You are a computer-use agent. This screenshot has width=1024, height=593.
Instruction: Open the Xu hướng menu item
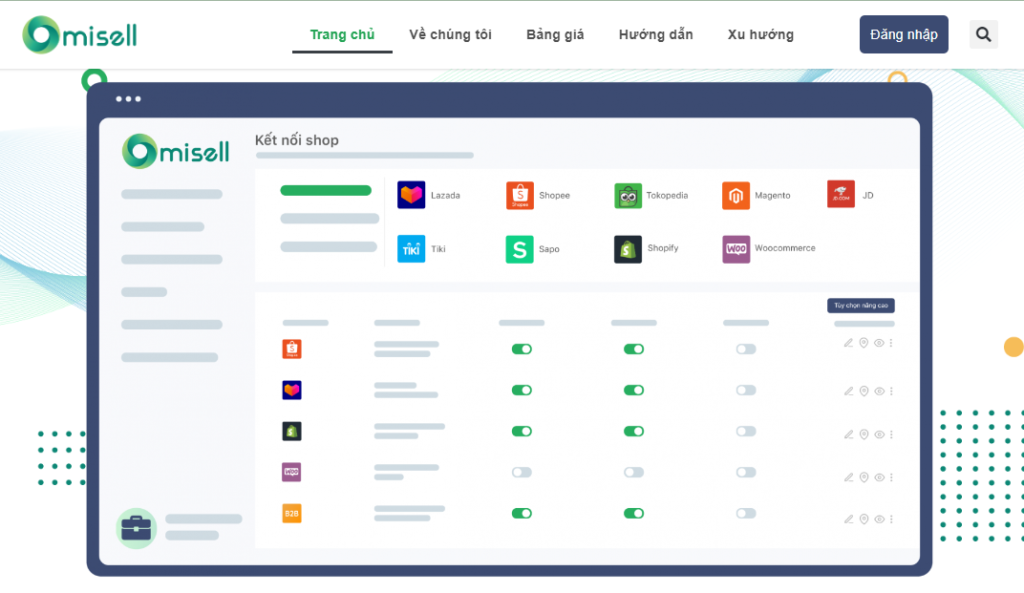pyautogui.click(x=761, y=35)
